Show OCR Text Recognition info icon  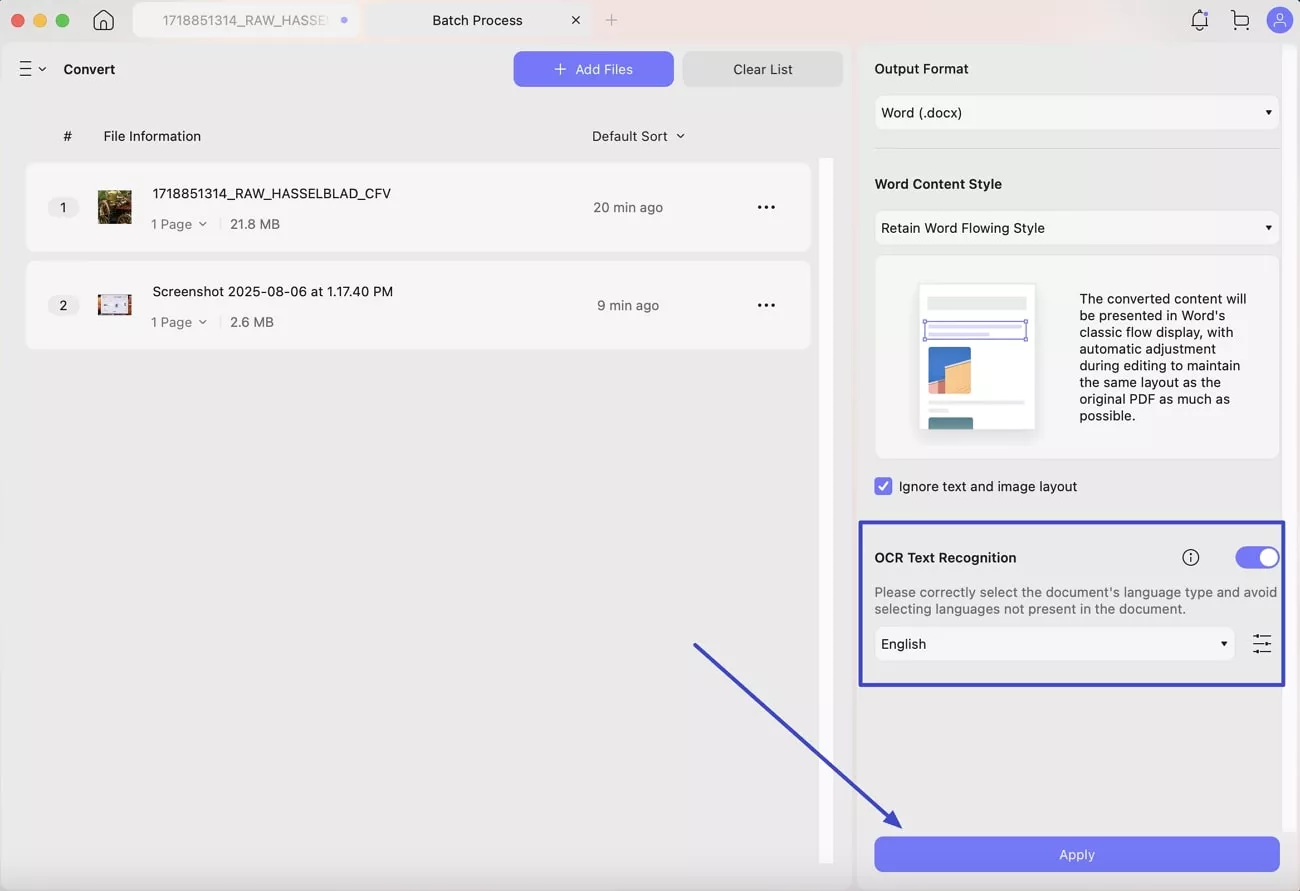pyautogui.click(x=1190, y=558)
